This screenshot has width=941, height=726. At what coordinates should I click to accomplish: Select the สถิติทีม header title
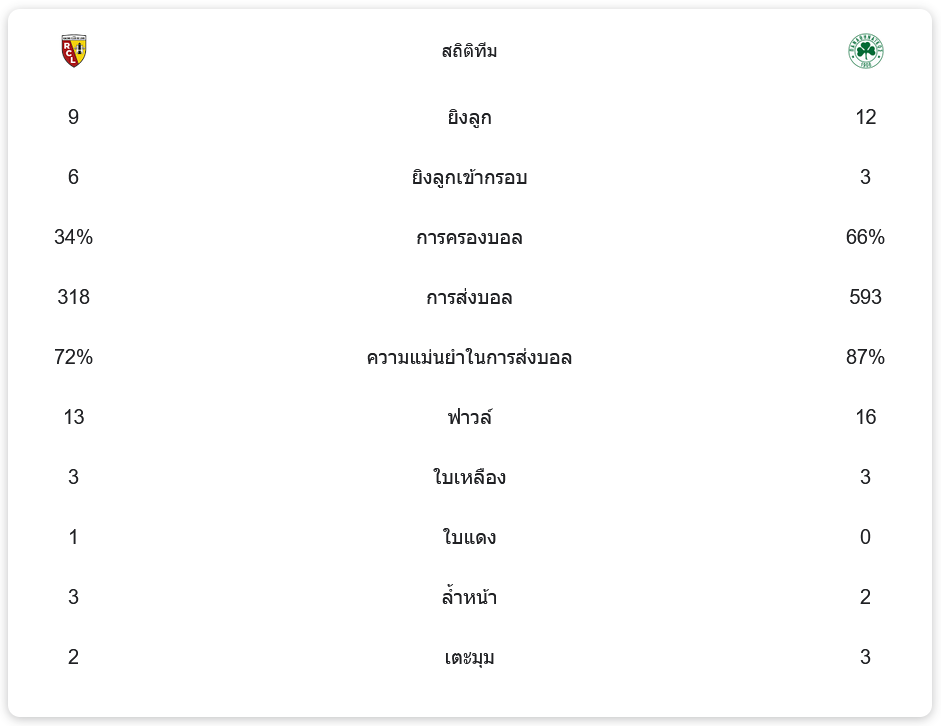(469, 51)
